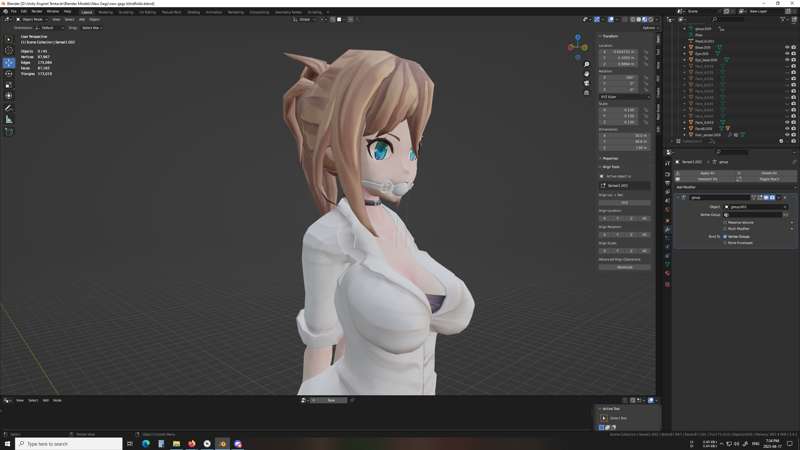The image size is (800, 450).
Task: Select the Move tool
Action: (9, 63)
